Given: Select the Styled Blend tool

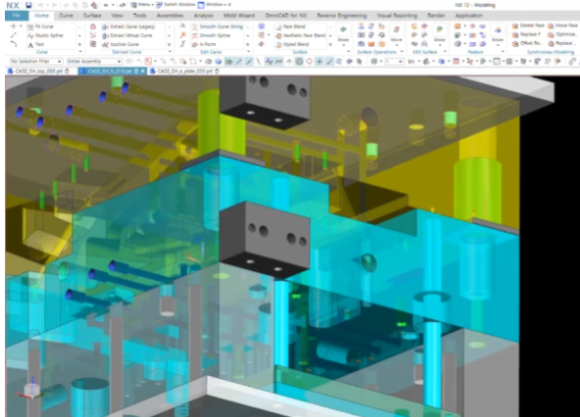Looking at the screenshot, I should (291, 44).
